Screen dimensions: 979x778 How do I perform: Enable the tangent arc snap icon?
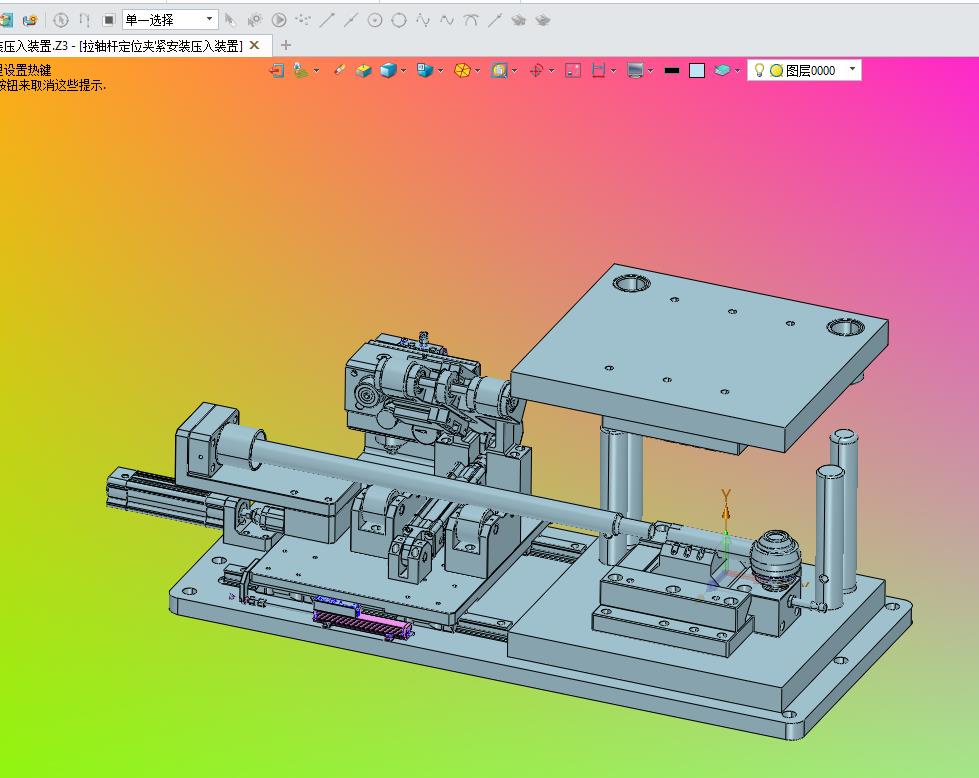point(471,21)
